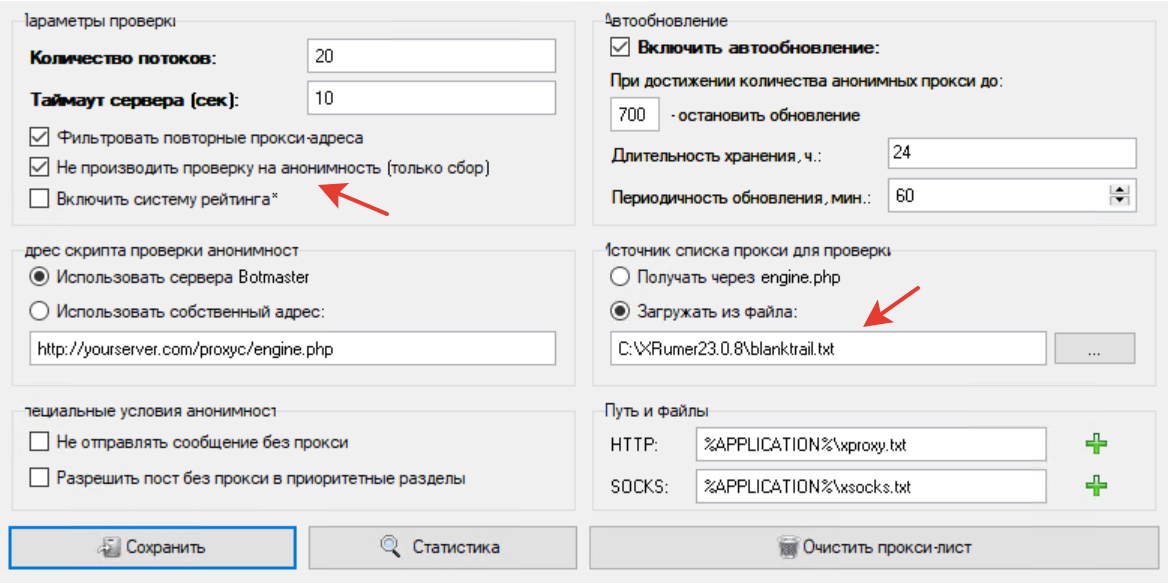The width and height of the screenshot is (1168, 583).
Task: Choose "Загружать из файла" radio option
Action: (620, 311)
